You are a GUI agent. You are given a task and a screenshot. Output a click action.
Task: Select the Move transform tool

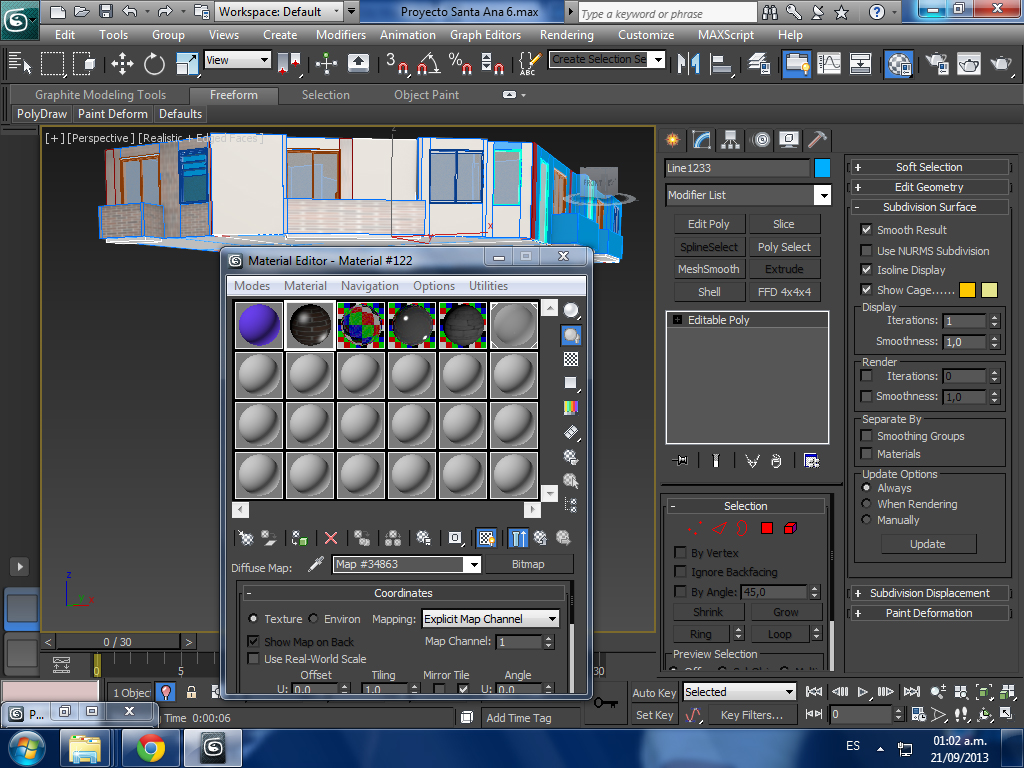(x=122, y=63)
